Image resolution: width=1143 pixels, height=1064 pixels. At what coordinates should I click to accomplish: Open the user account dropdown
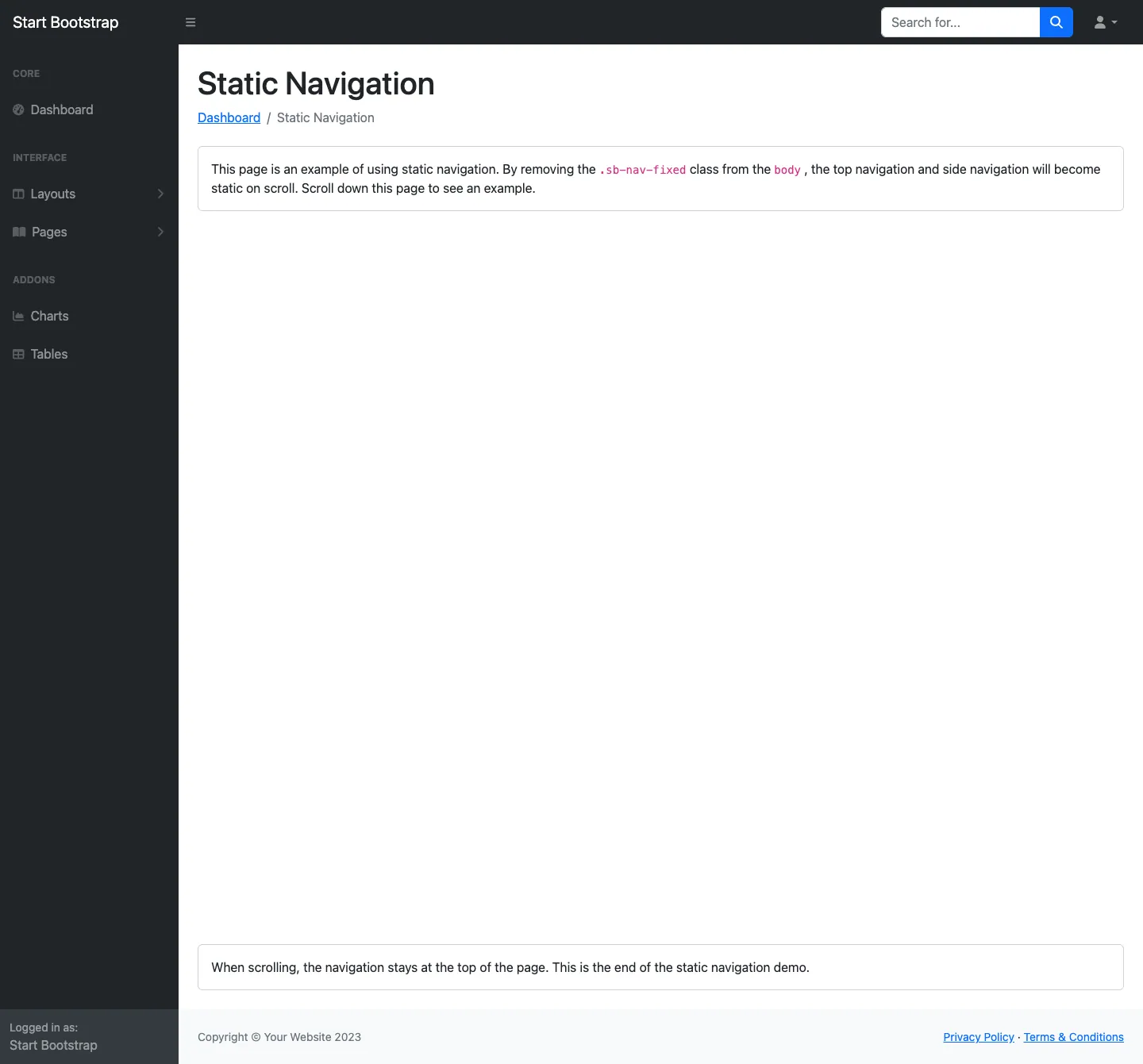1106,22
